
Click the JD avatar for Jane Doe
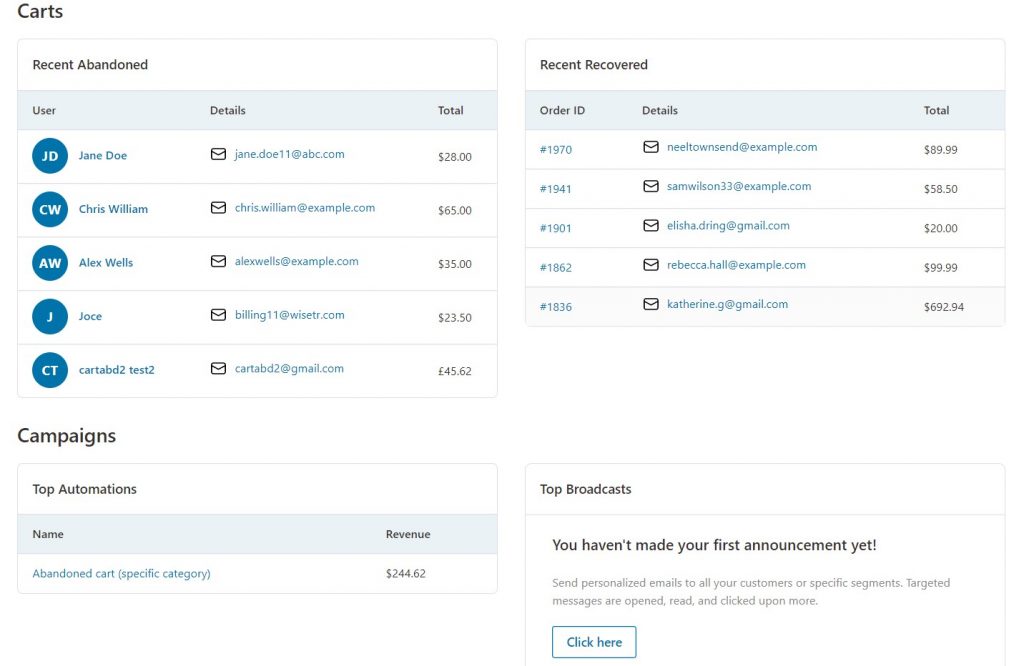(50, 156)
